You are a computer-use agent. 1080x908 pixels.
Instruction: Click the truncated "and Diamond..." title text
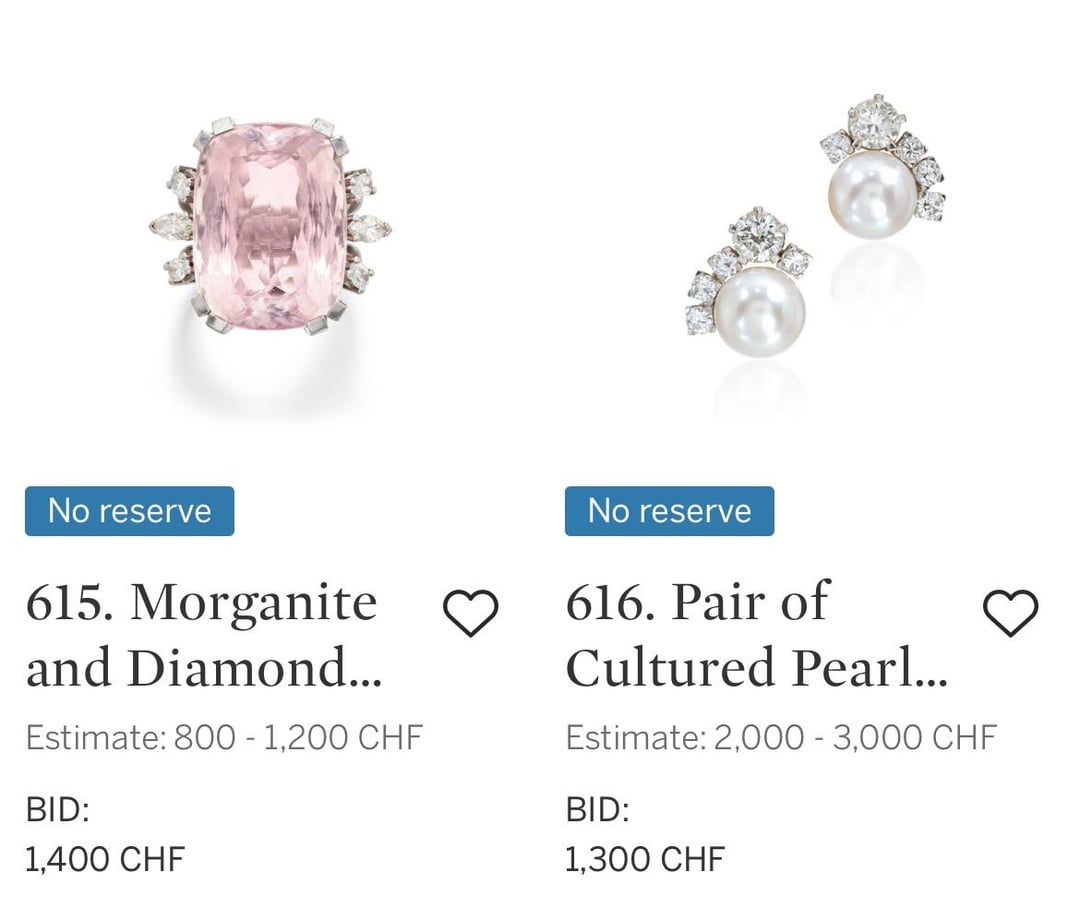(x=204, y=668)
